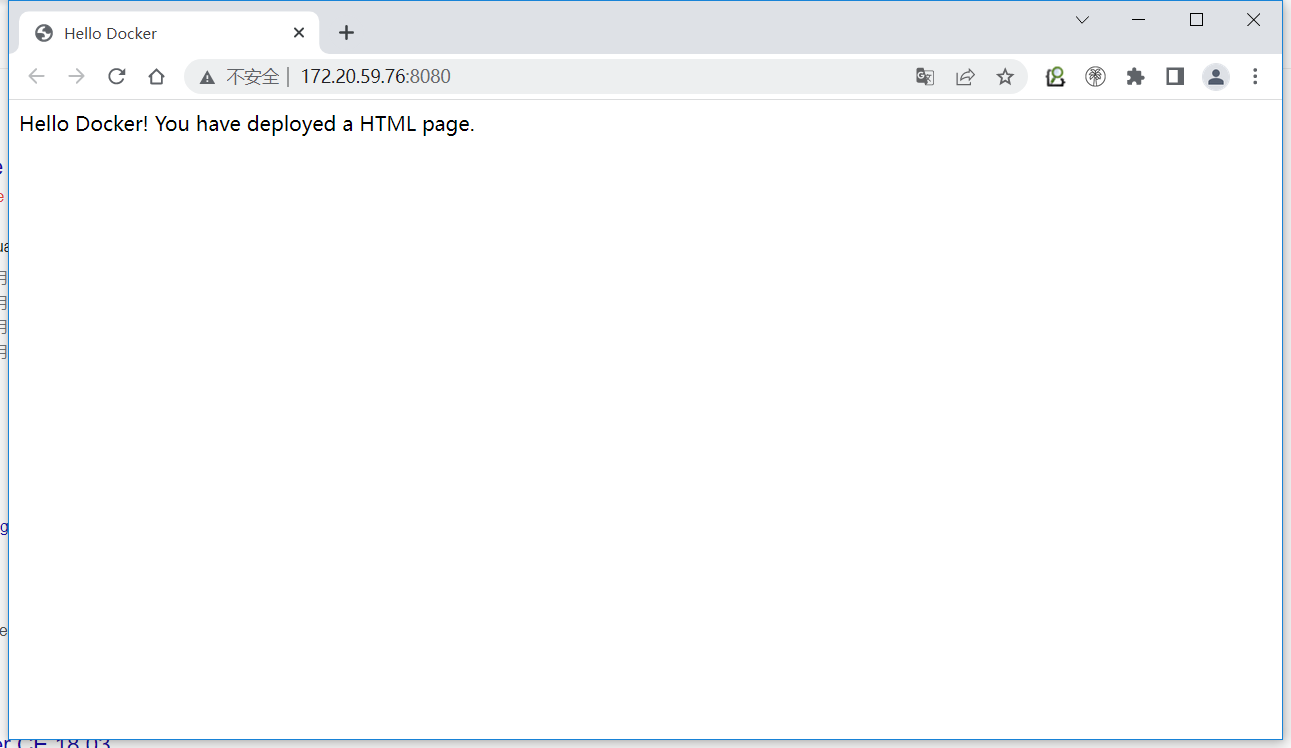
Task: Open Chrome's three-dot menu
Action: pos(1255,77)
